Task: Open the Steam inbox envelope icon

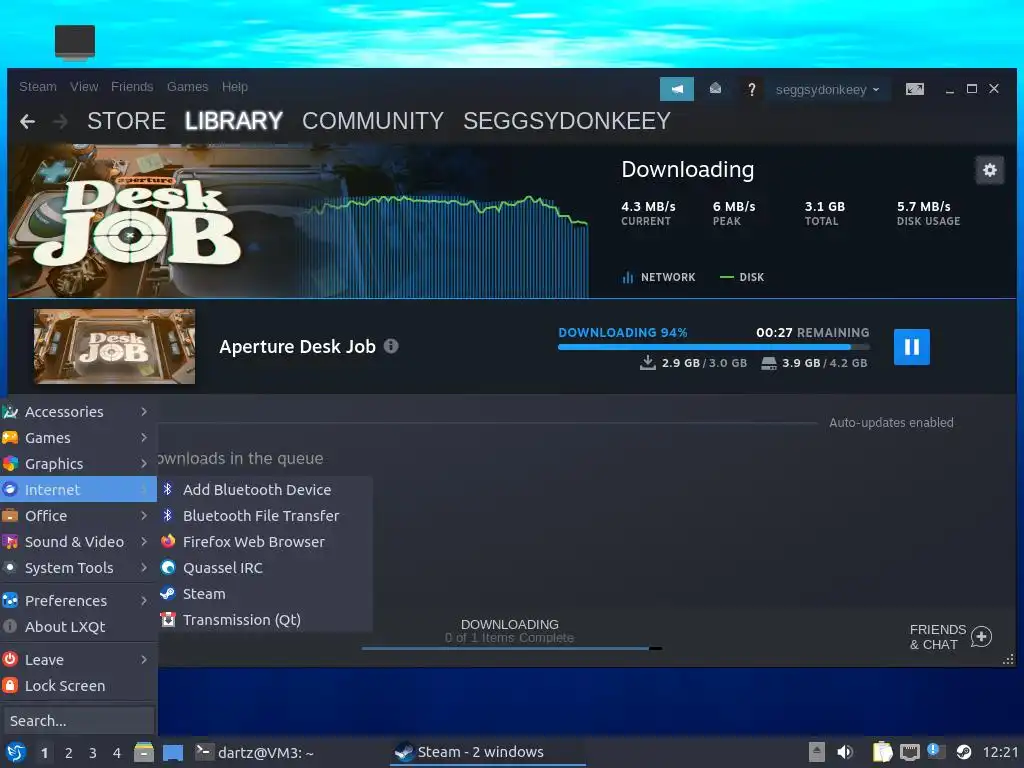Action: [x=715, y=89]
